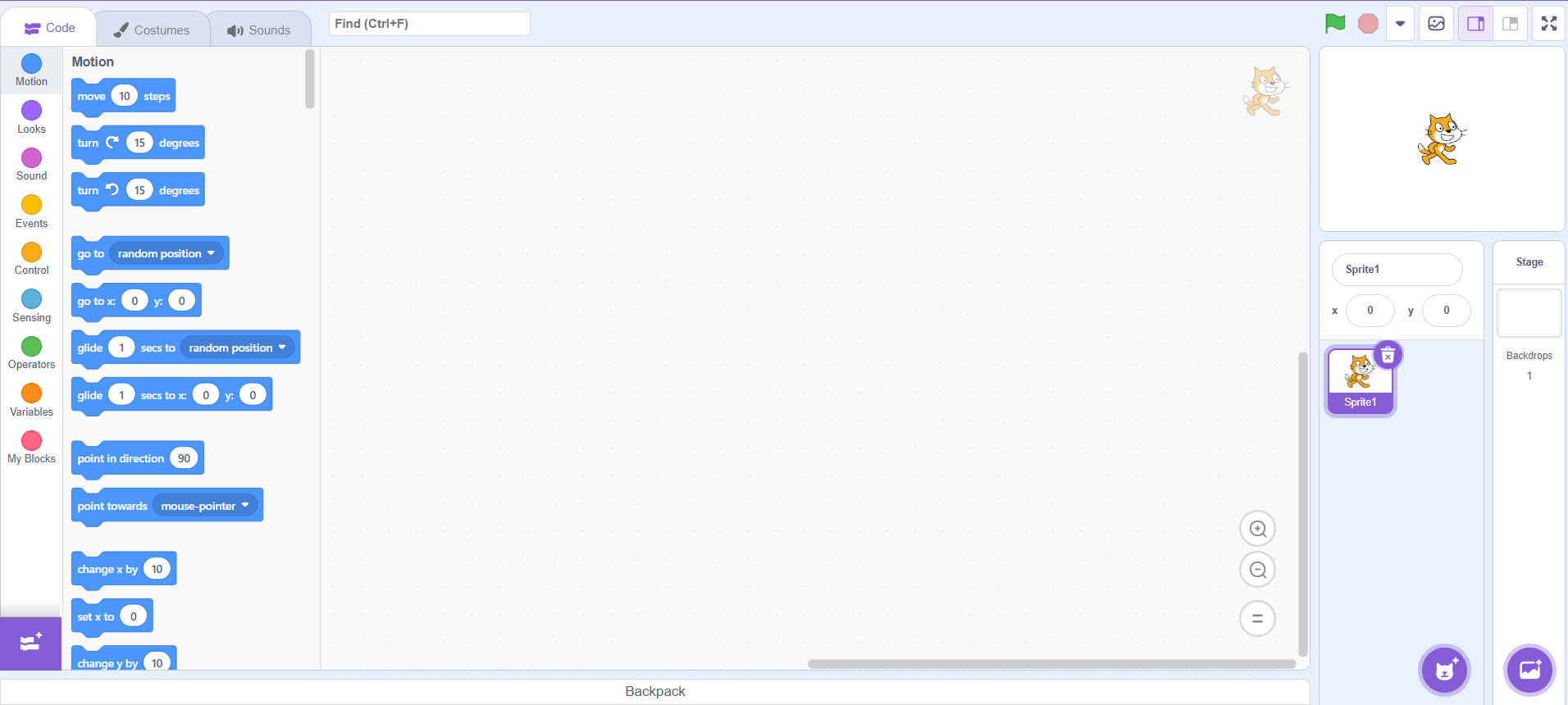Image resolution: width=1568 pixels, height=705 pixels.
Task: Switch to small stage layout
Action: 1510,24
